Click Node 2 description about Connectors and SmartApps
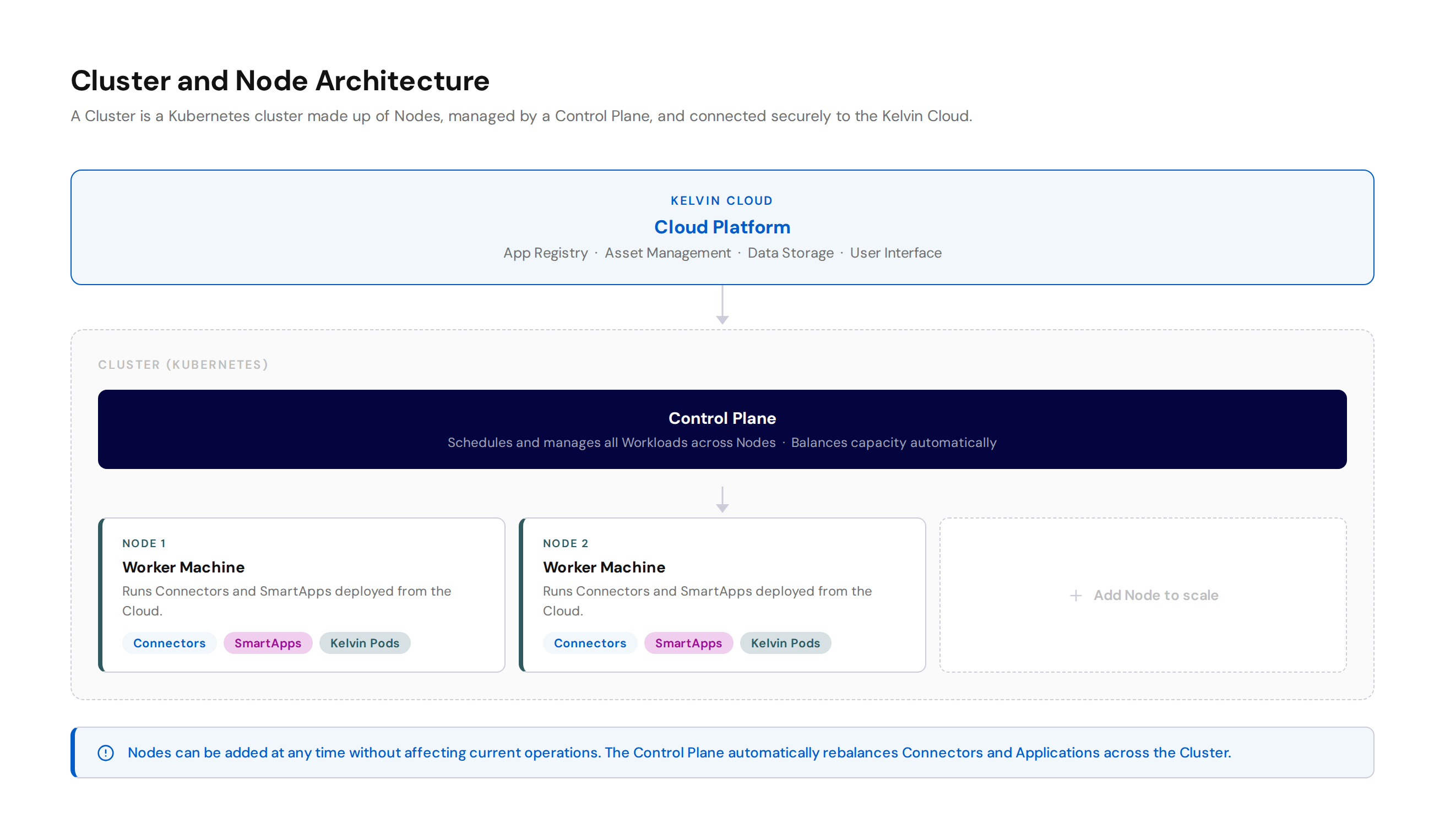Viewport: 1445px width, 840px height. (x=708, y=601)
